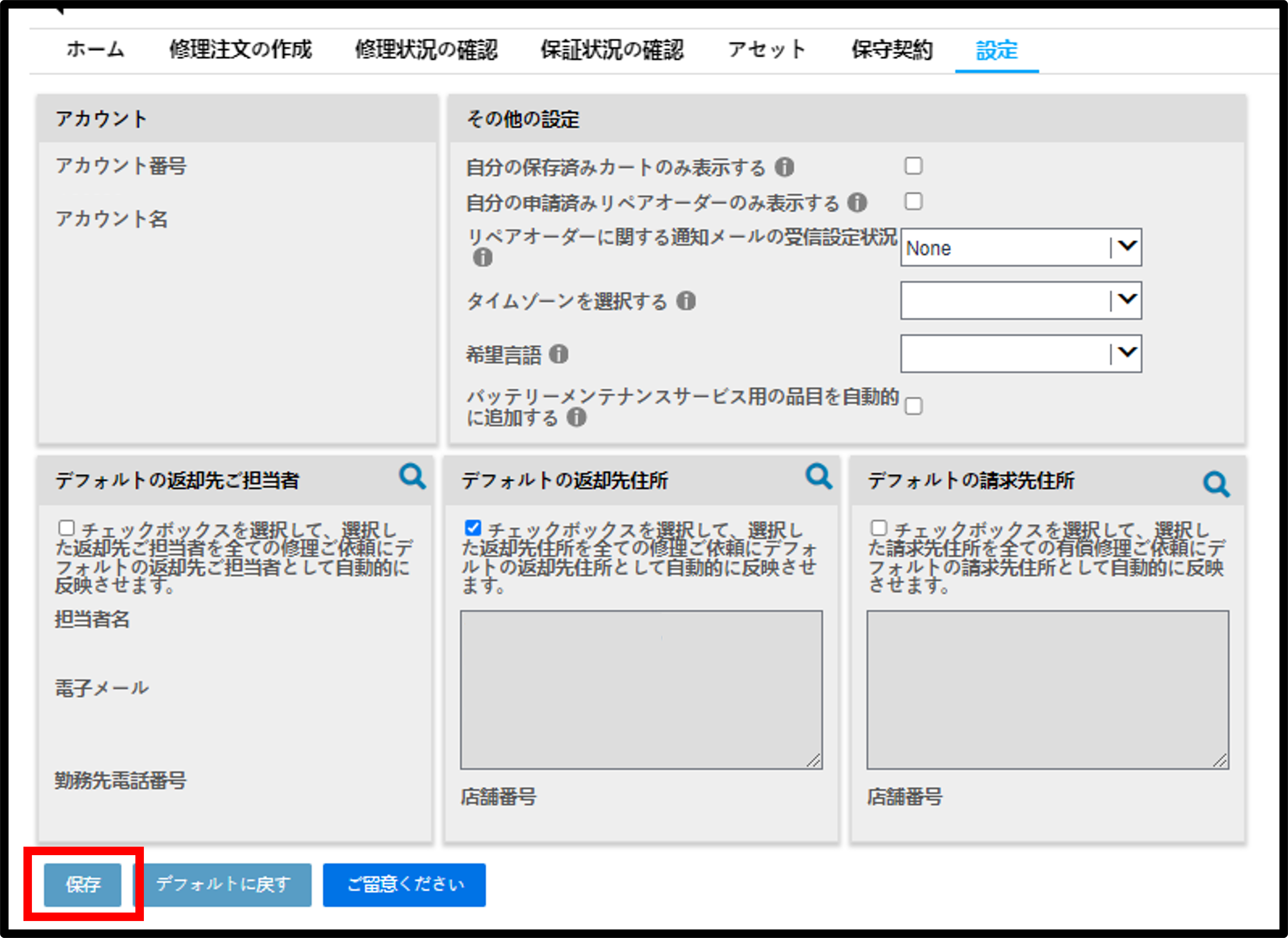Click info icon beside 希望言語

point(559,354)
